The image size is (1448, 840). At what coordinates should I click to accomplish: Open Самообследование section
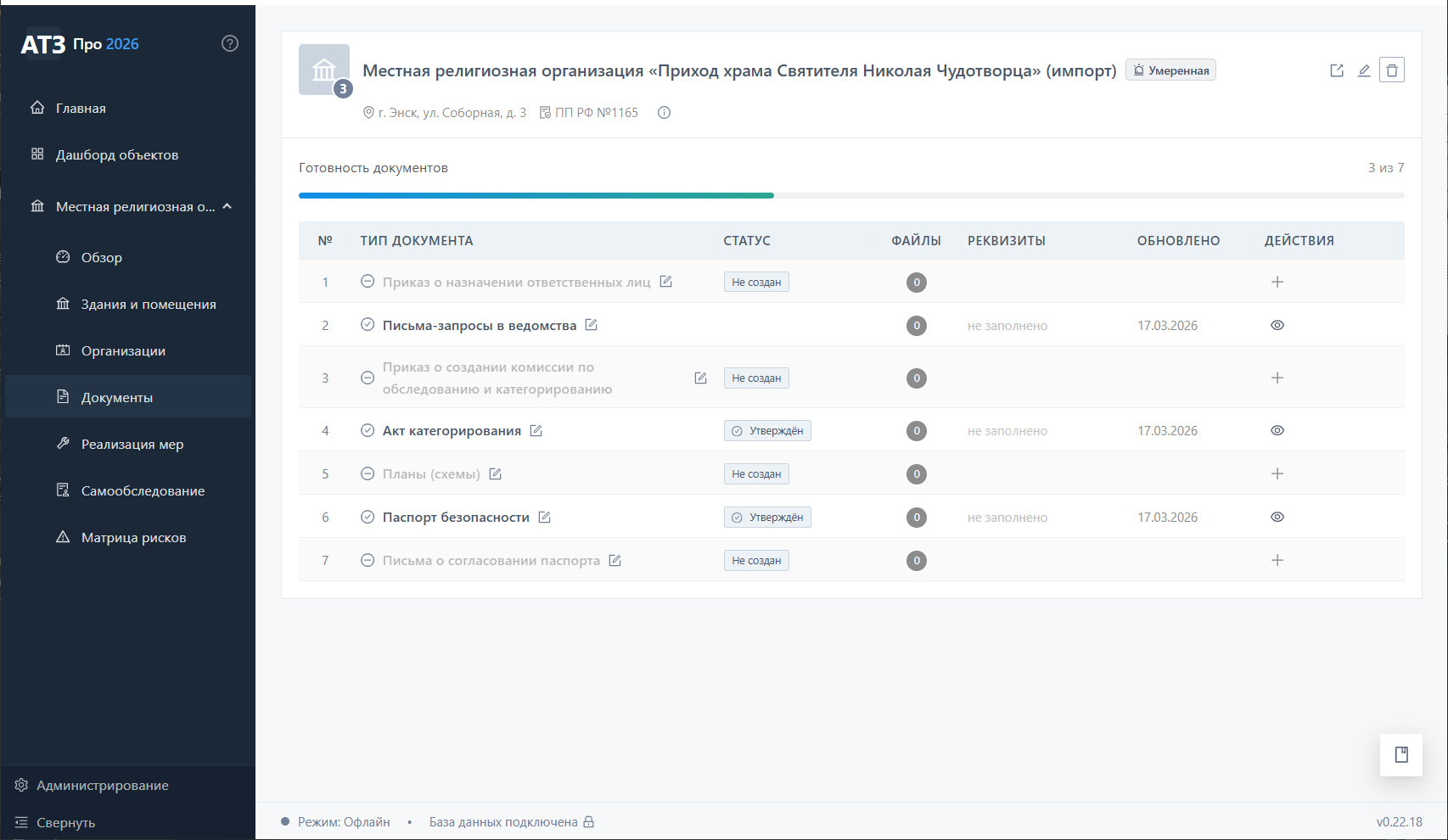tap(127, 490)
